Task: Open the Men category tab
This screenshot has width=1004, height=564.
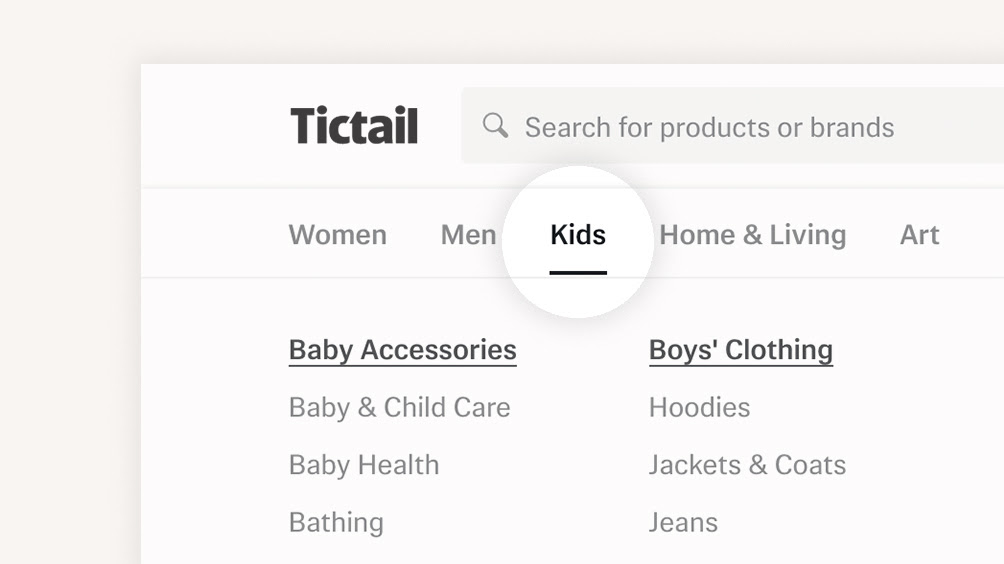Action: 468,235
